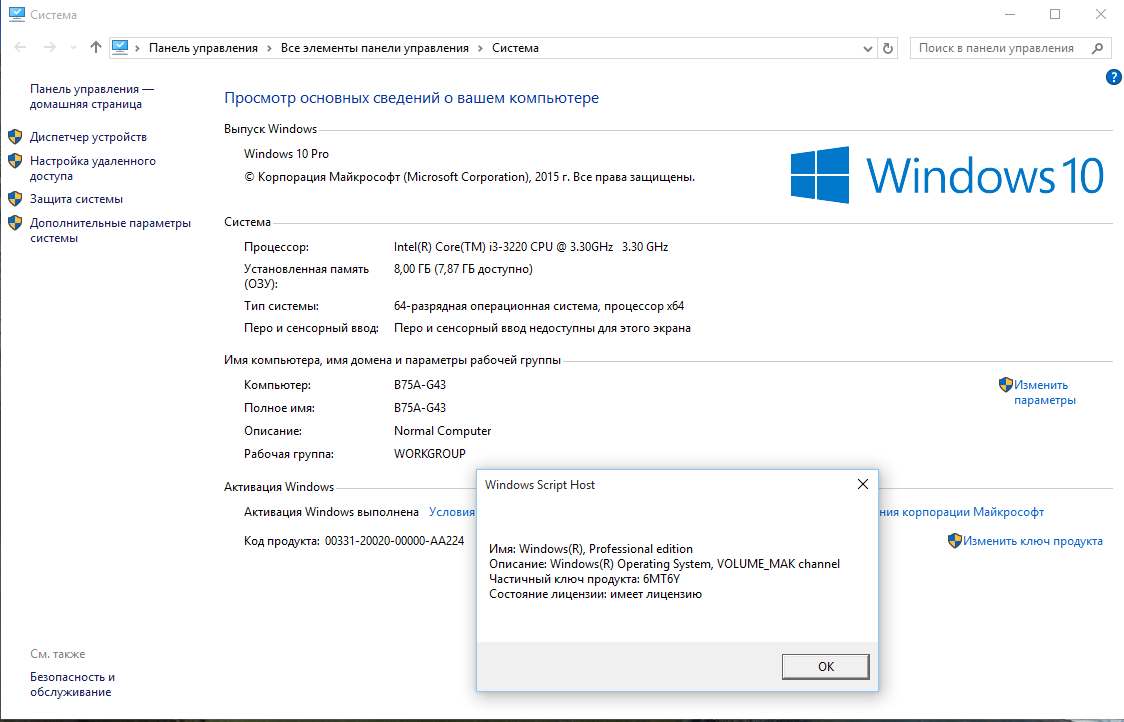Click 'Перо и сенсорный ввод недоступны' value
Screen dimensions: 1124x722
[x=542, y=328]
